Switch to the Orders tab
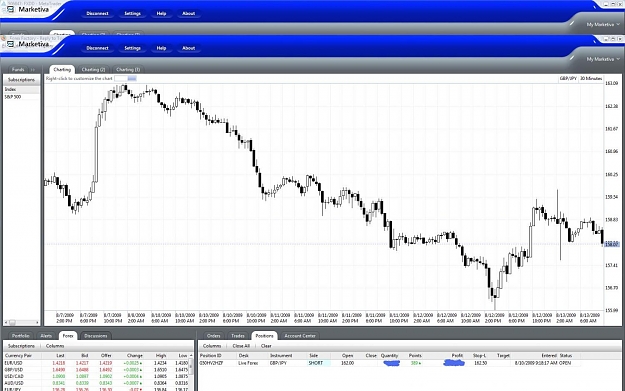The image size is (625, 391). (214, 336)
